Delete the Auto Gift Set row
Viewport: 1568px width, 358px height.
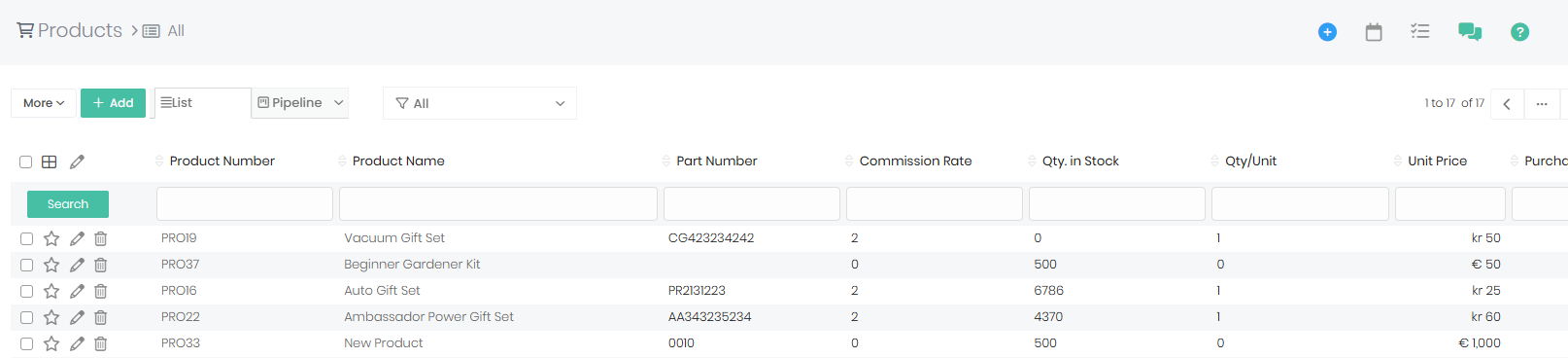pos(101,291)
